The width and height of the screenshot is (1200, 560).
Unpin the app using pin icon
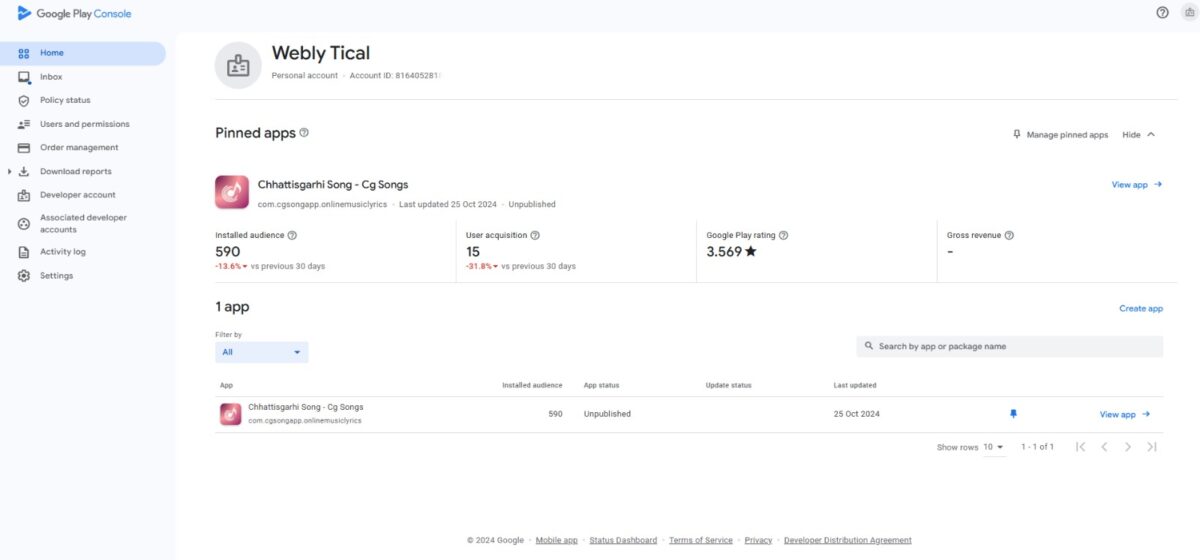click(1013, 414)
